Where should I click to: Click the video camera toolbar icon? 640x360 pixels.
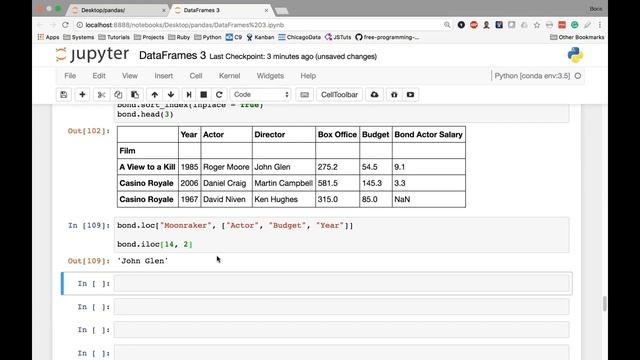[411, 95]
